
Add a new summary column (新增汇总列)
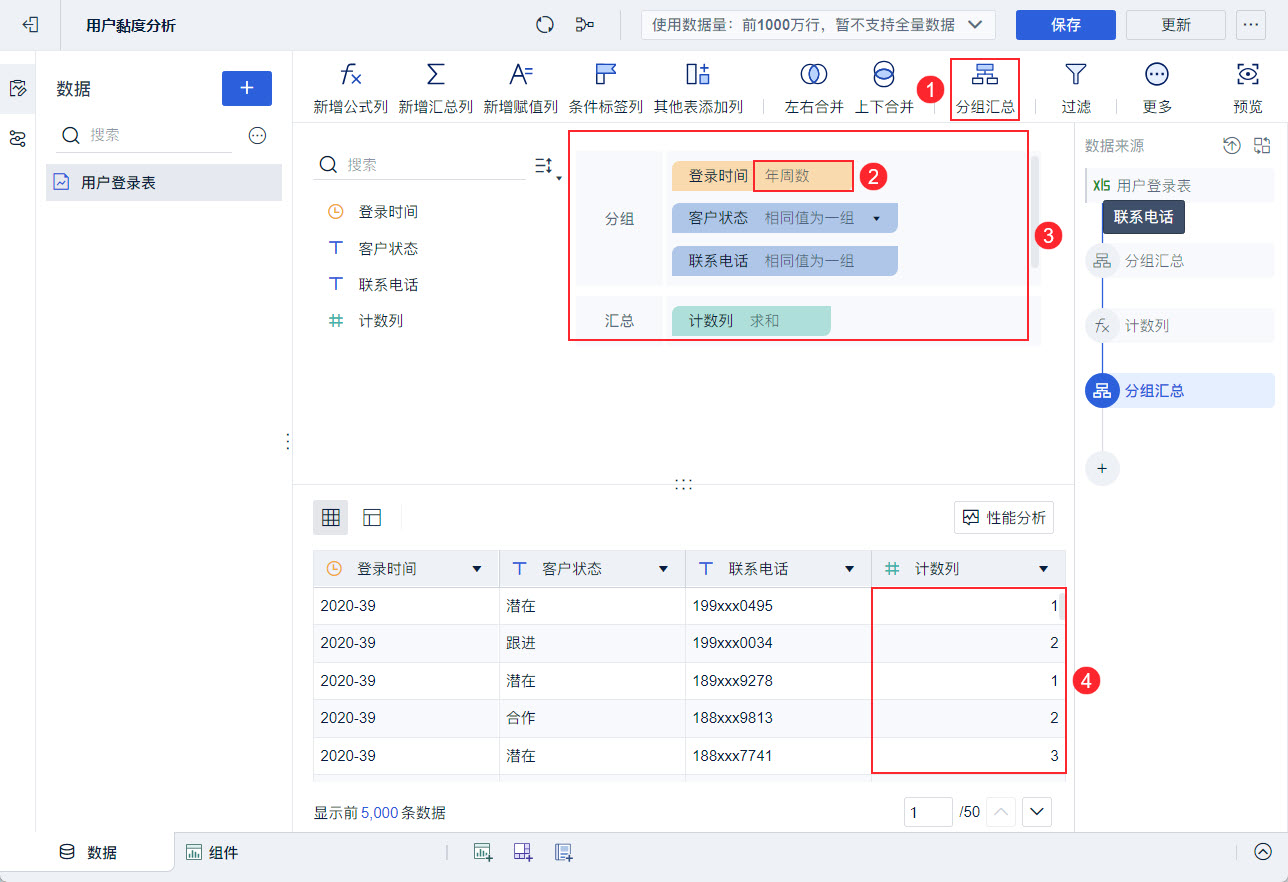tap(435, 88)
